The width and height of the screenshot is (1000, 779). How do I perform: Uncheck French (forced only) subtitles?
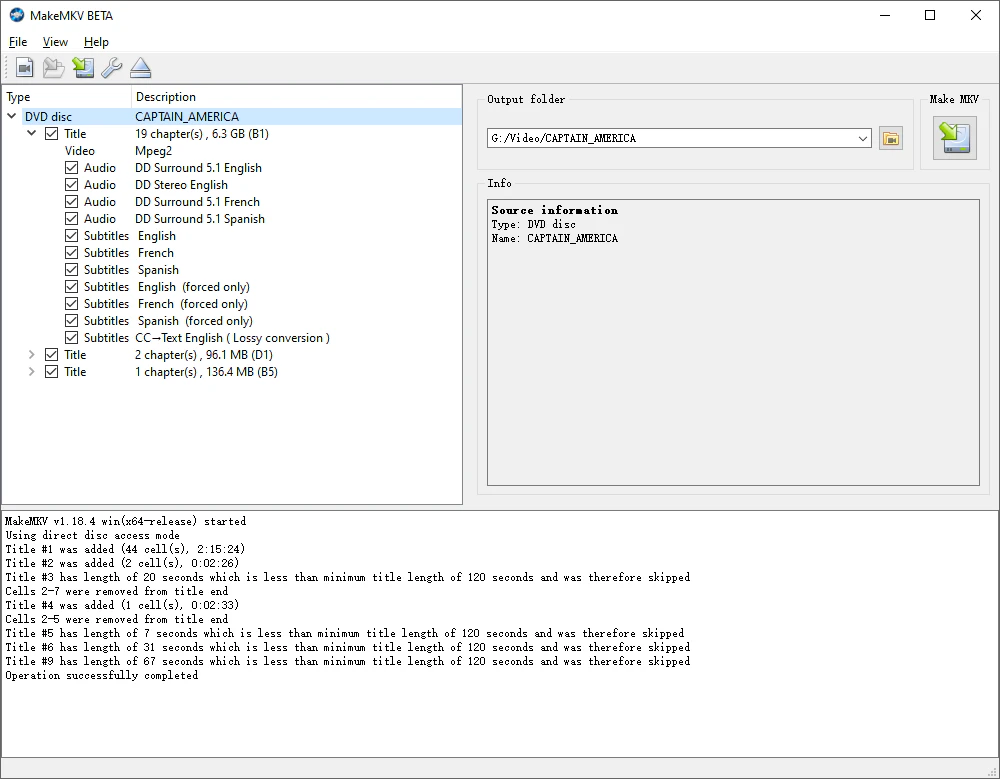click(71, 304)
